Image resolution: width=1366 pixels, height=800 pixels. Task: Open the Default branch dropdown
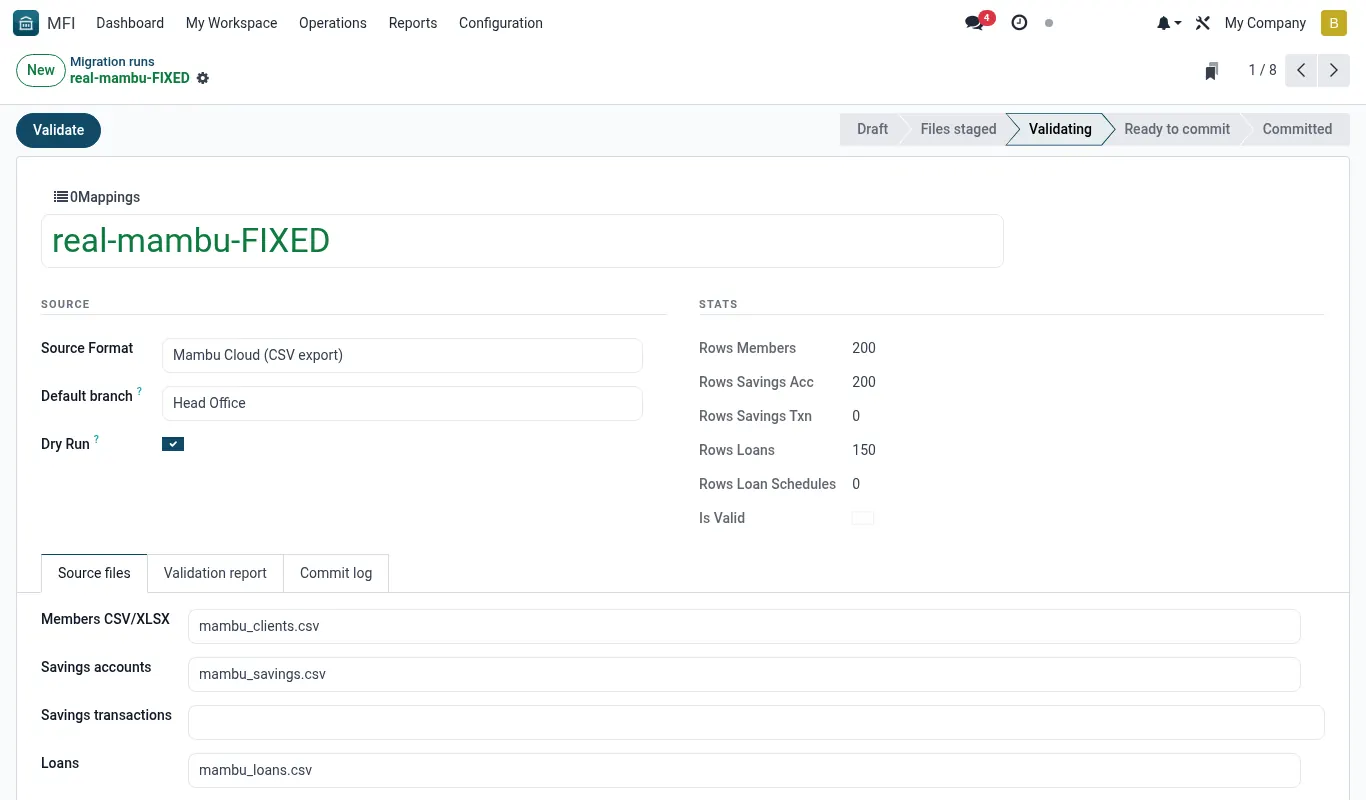(402, 403)
